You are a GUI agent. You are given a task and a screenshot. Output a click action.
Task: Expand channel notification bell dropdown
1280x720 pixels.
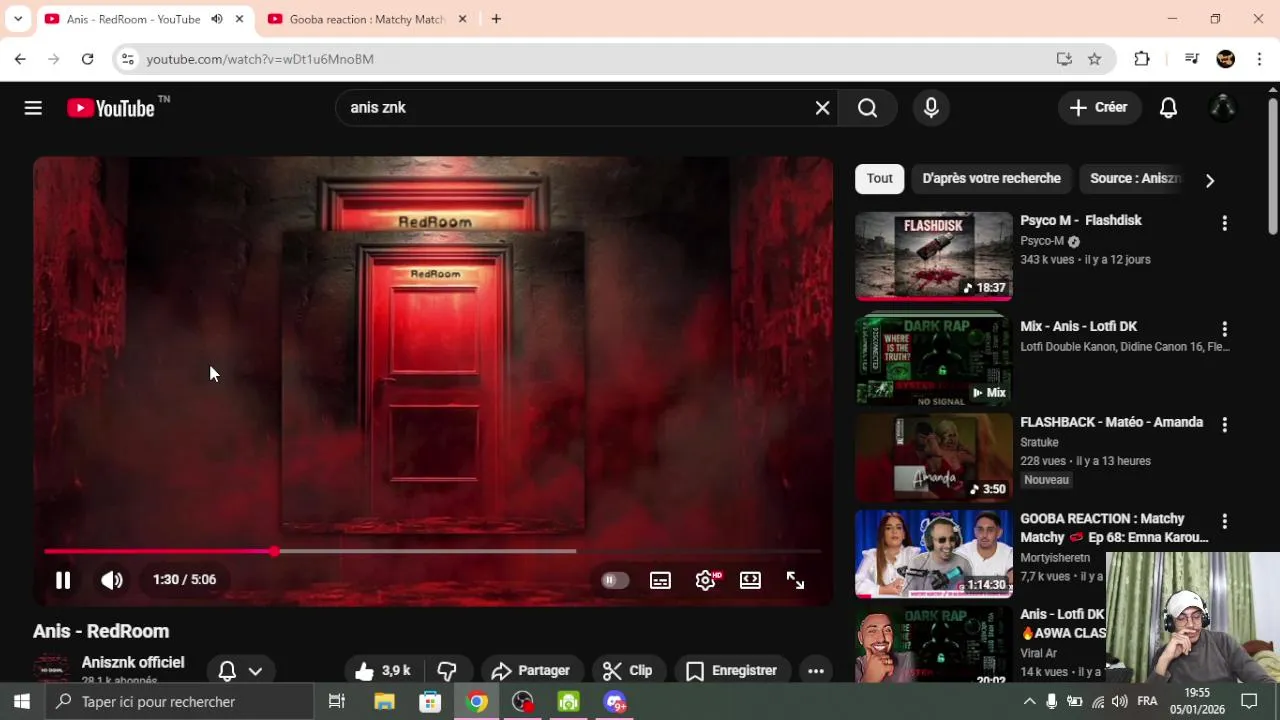point(241,671)
